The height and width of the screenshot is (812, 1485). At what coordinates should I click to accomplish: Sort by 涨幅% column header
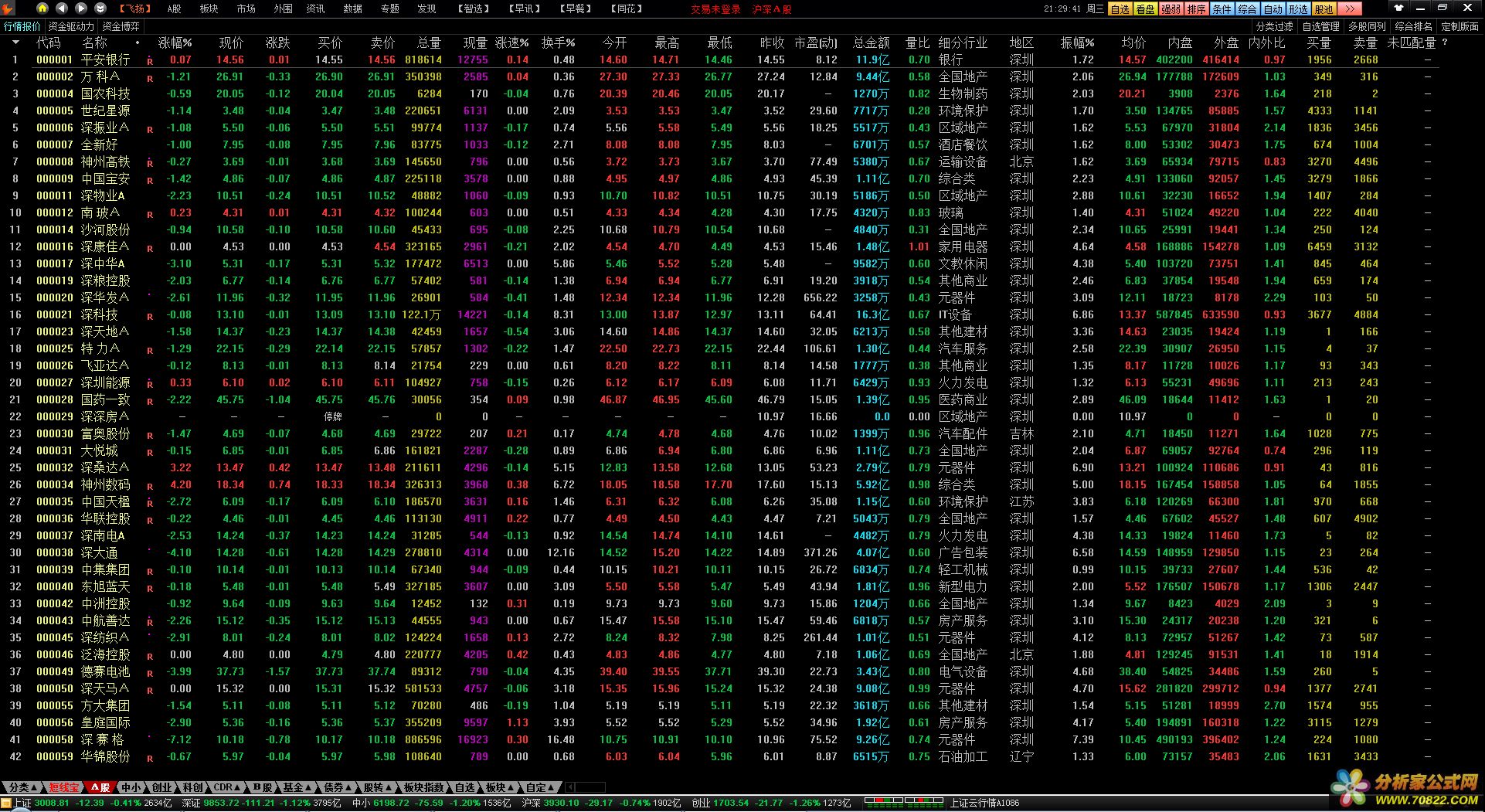click(175, 42)
